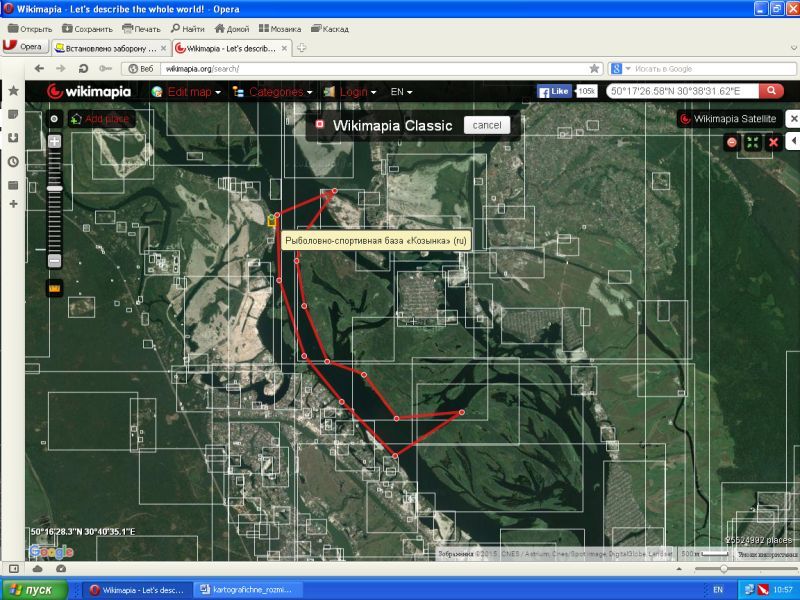Click the green fullscreen arrows icon

(x=753, y=142)
